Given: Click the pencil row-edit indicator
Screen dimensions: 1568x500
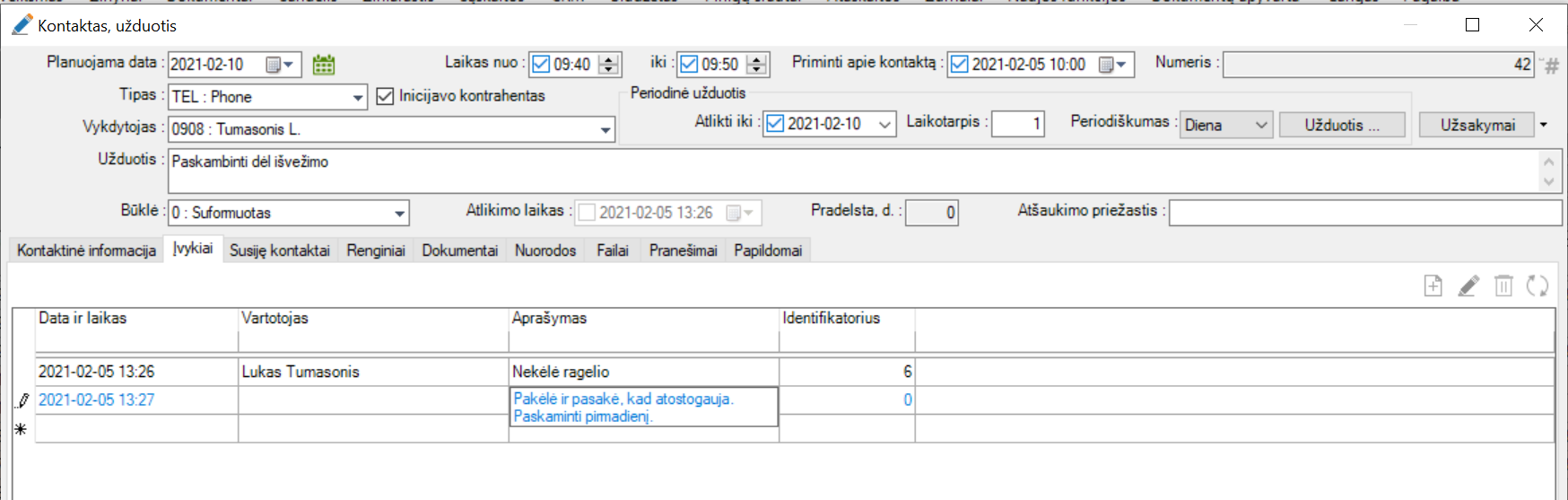Looking at the screenshot, I should click(22, 400).
